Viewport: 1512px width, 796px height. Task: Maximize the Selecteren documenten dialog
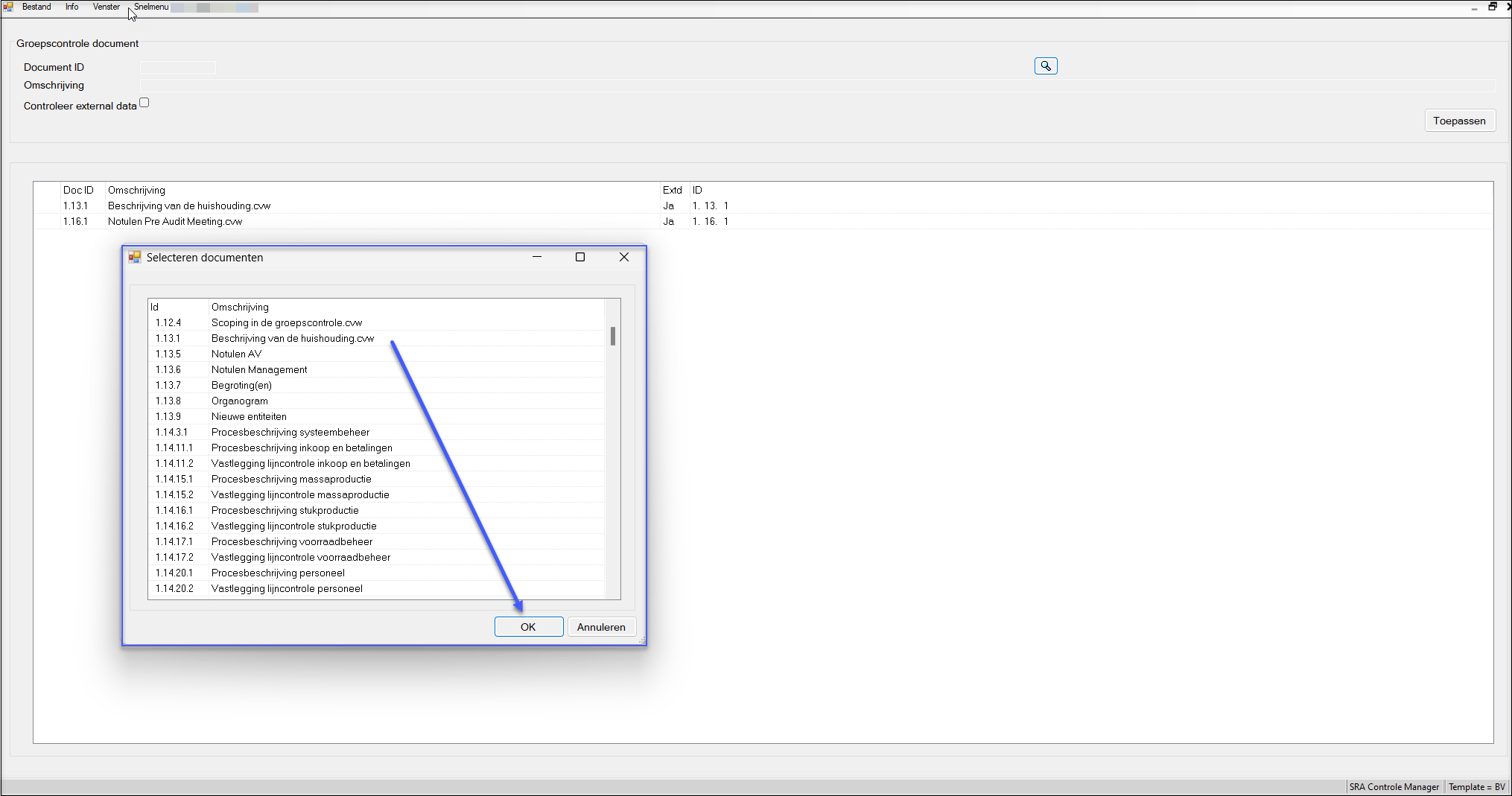point(580,258)
